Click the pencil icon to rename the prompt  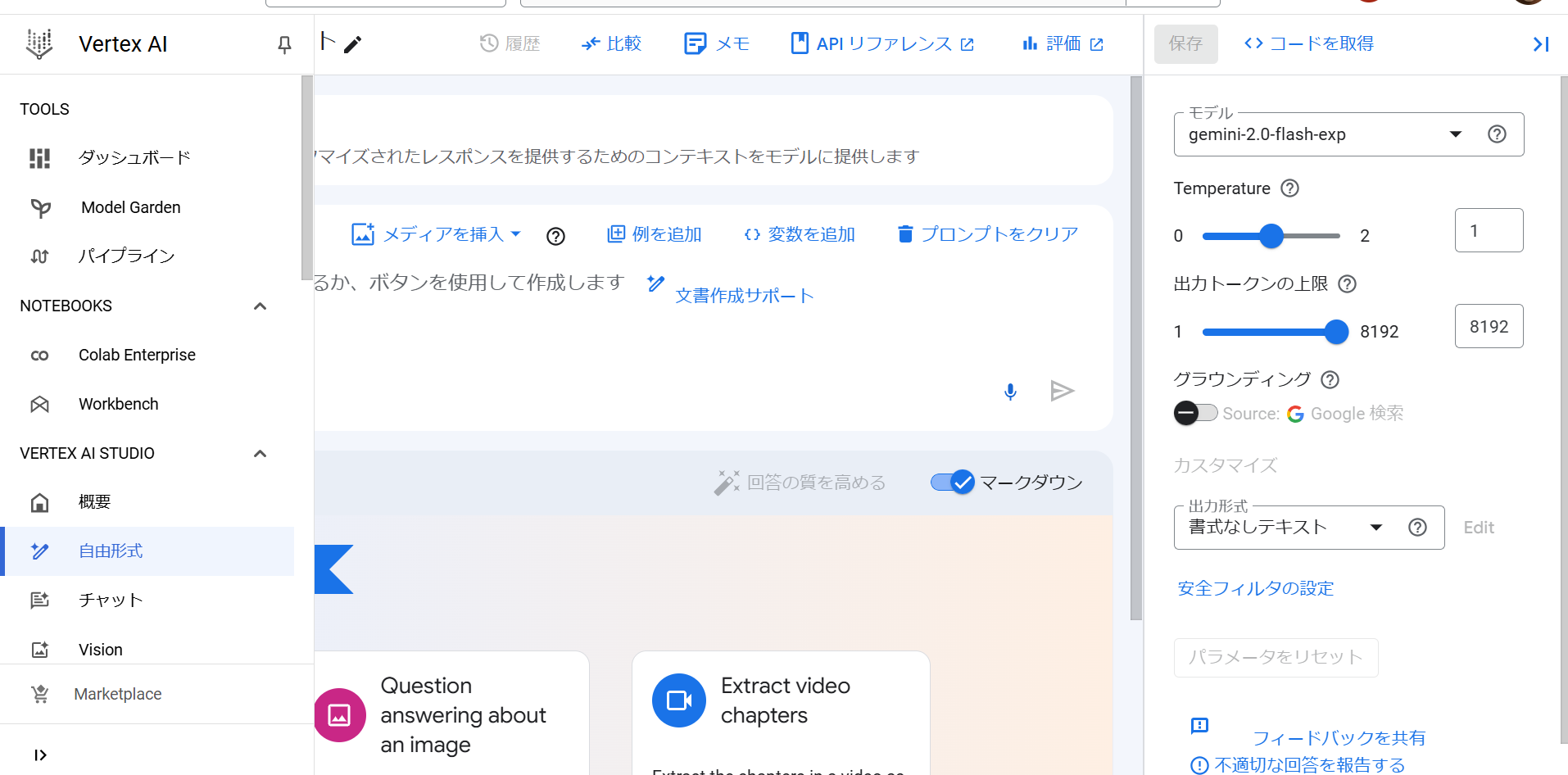click(x=353, y=43)
